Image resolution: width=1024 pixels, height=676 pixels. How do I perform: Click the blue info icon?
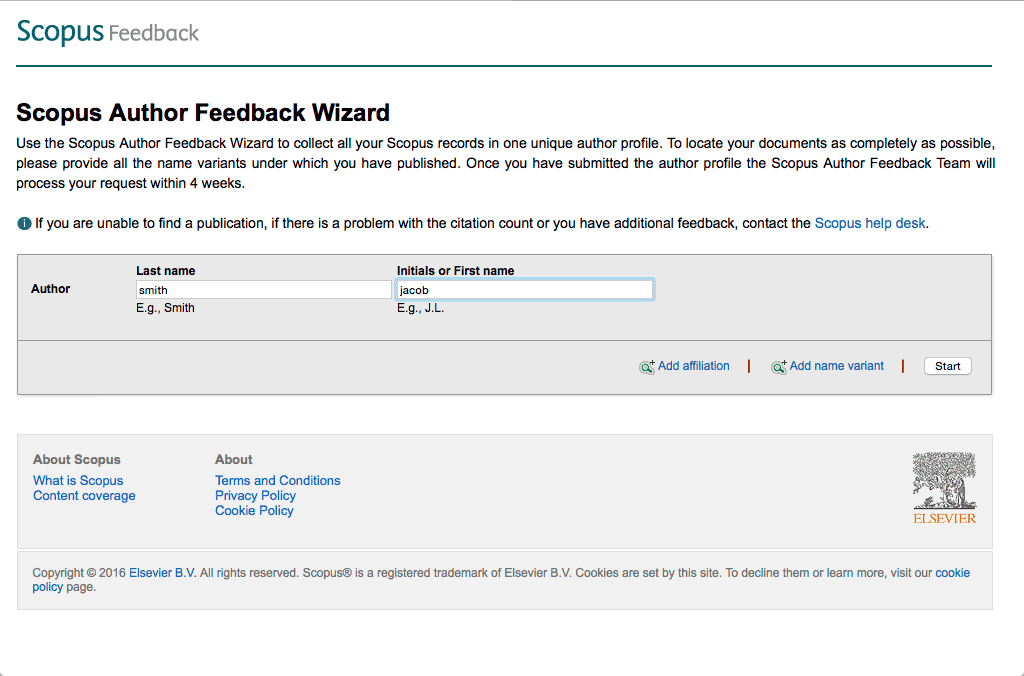point(24,223)
